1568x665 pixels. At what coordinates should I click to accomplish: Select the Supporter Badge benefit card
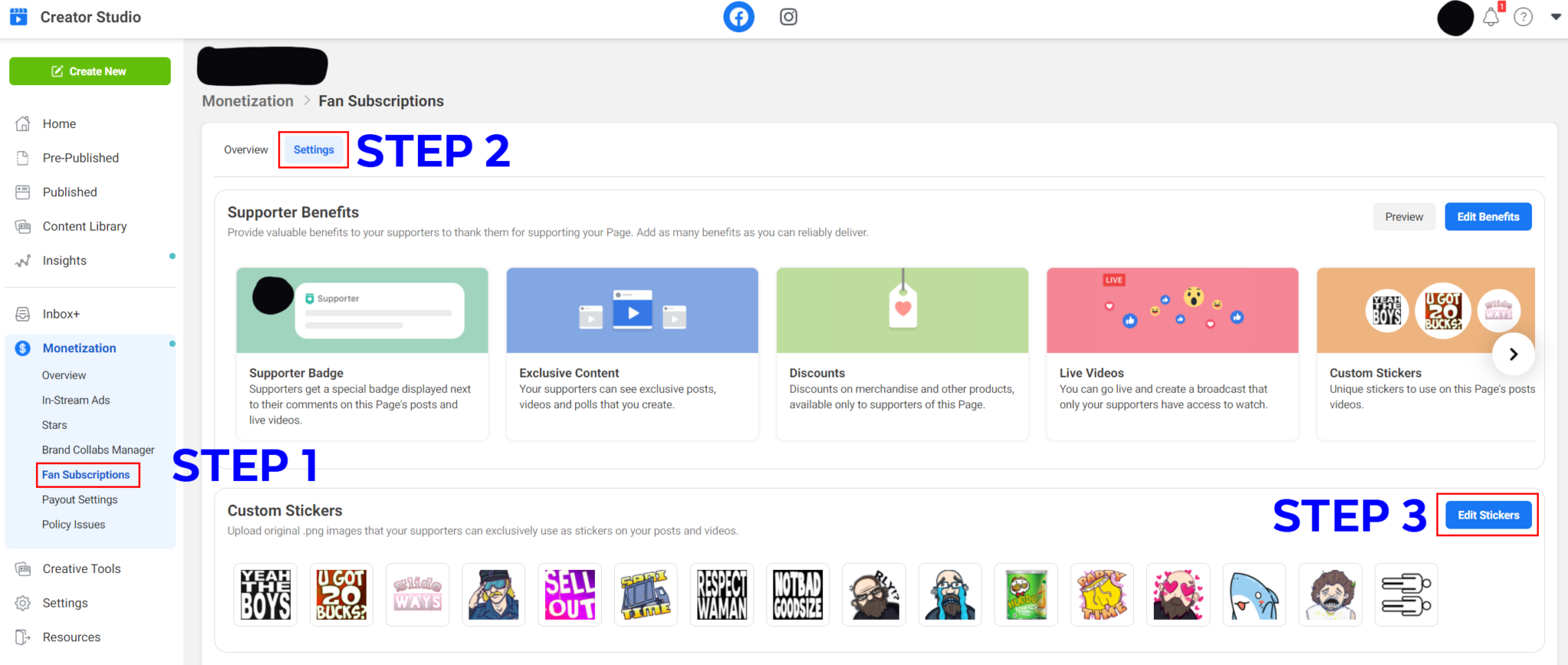[362, 353]
